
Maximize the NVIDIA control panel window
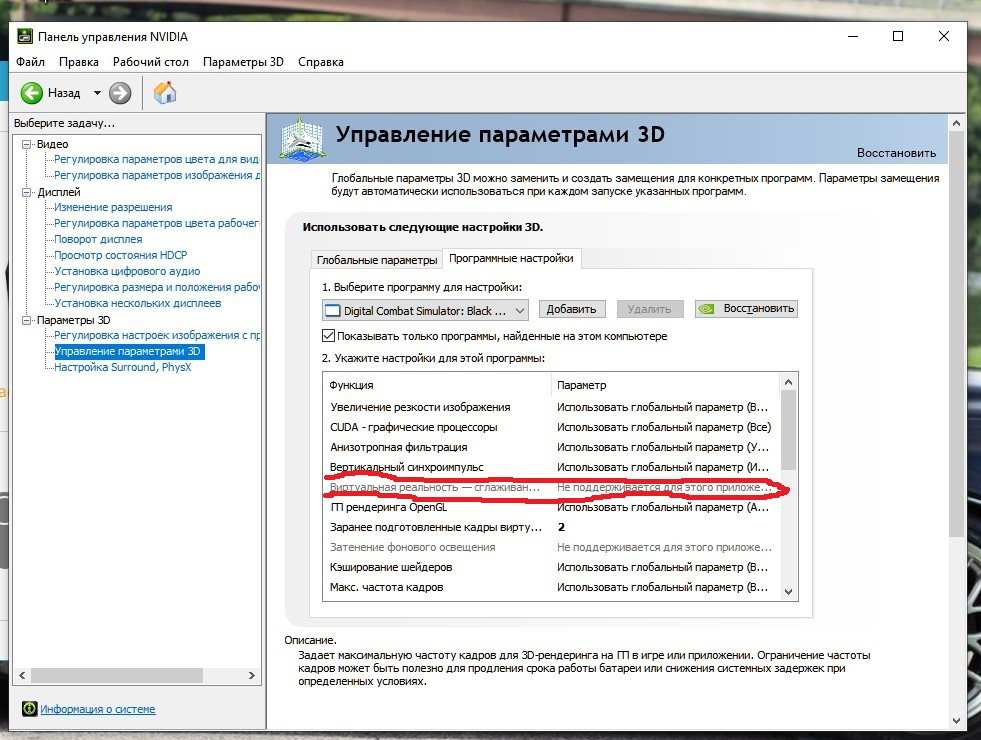pyautogui.click(x=898, y=36)
